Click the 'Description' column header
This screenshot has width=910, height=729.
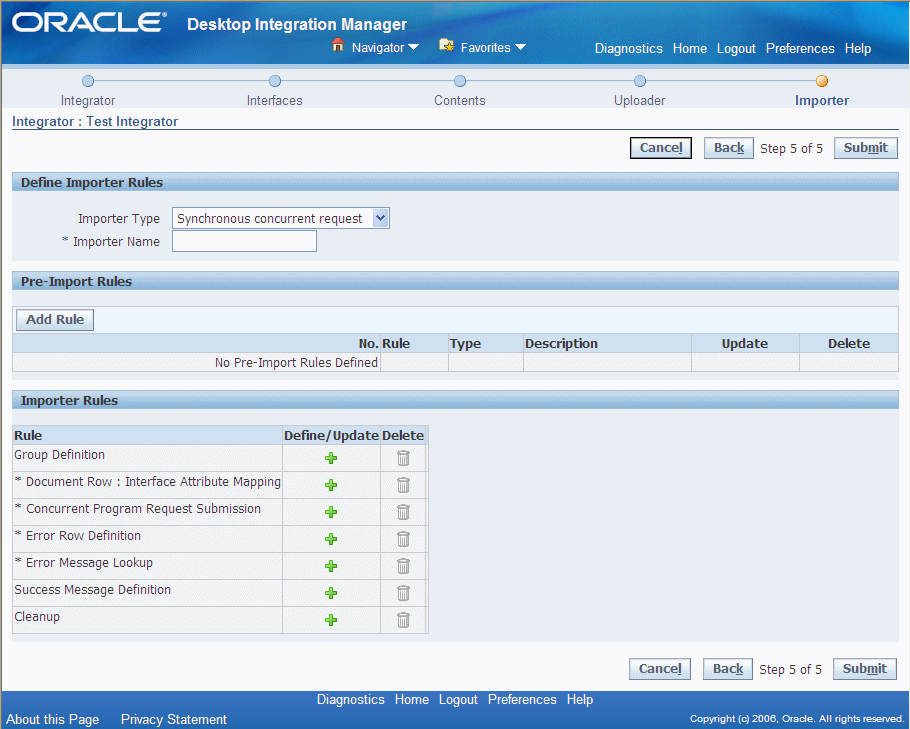click(x=561, y=343)
